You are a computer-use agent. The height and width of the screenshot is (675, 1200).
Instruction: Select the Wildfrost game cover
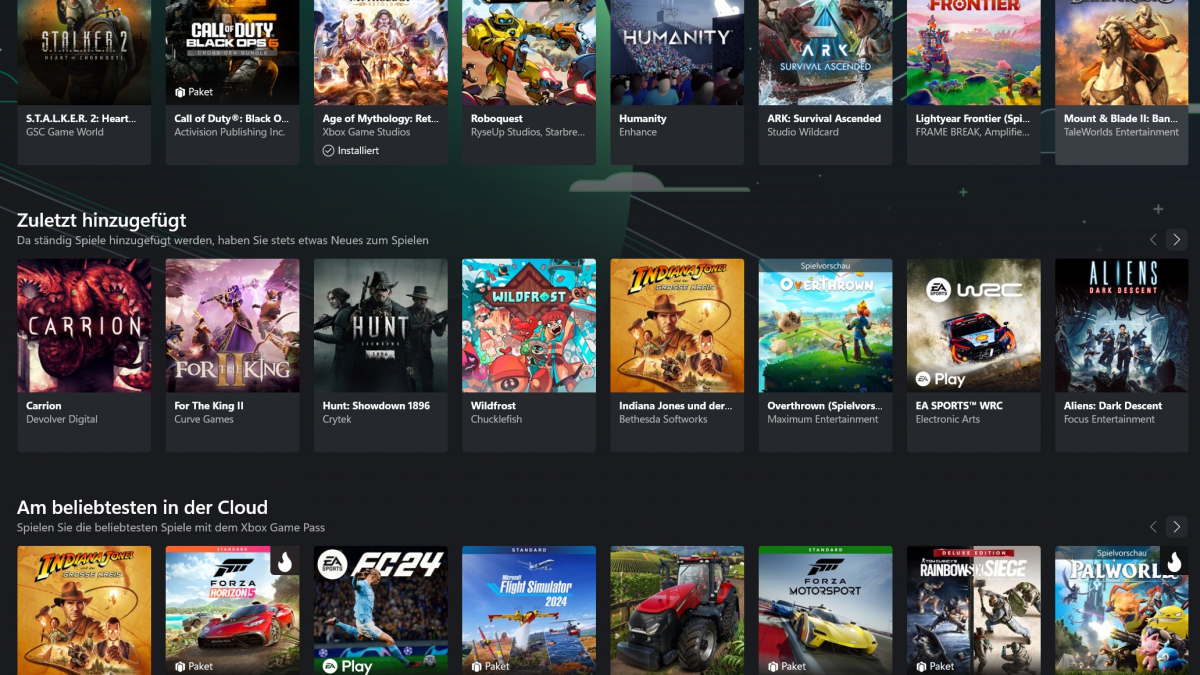click(528, 326)
